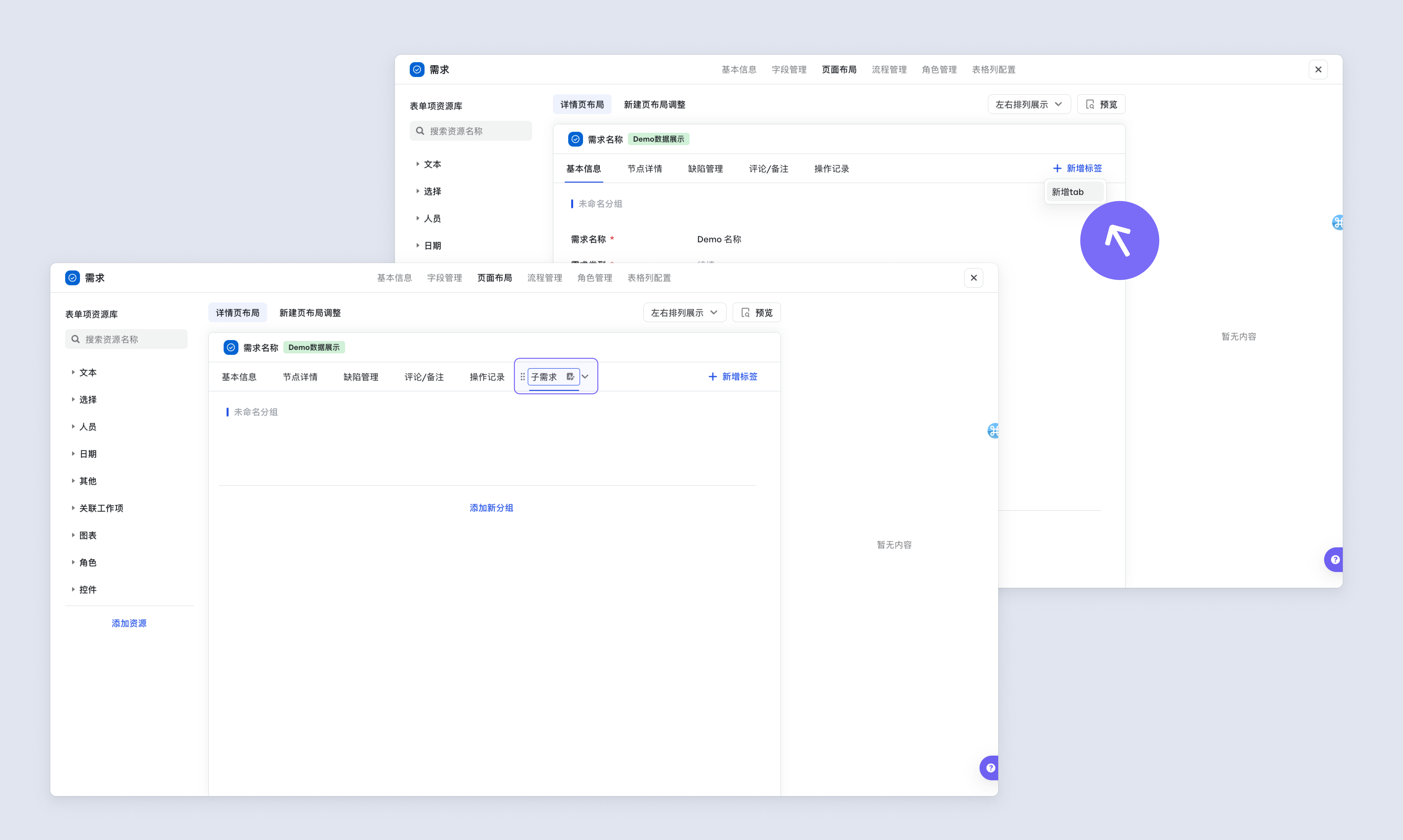Switch to 字段管理 in back window header
The height and width of the screenshot is (840, 1403).
tap(789, 70)
